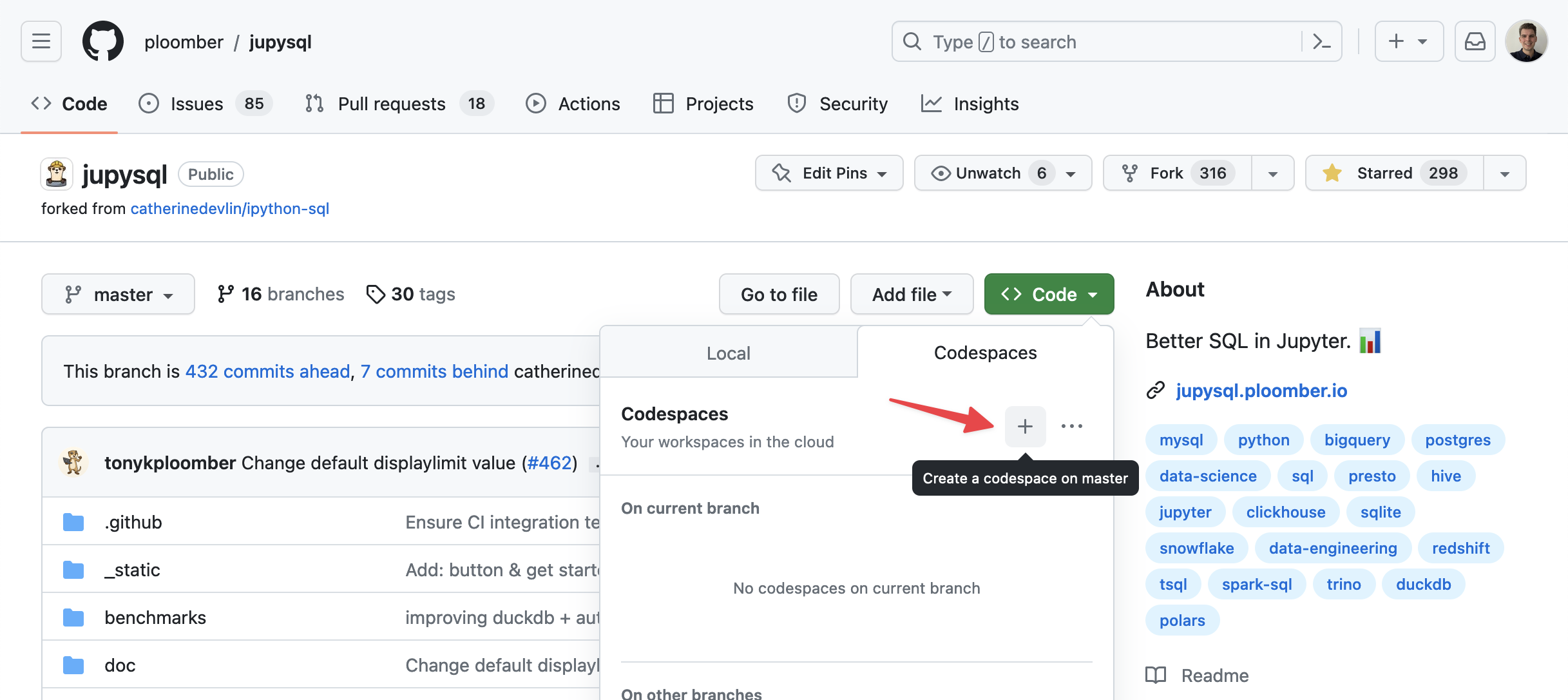Open the Pull requests section
This screenshot has height=700, width=1568.
[392, 103]
